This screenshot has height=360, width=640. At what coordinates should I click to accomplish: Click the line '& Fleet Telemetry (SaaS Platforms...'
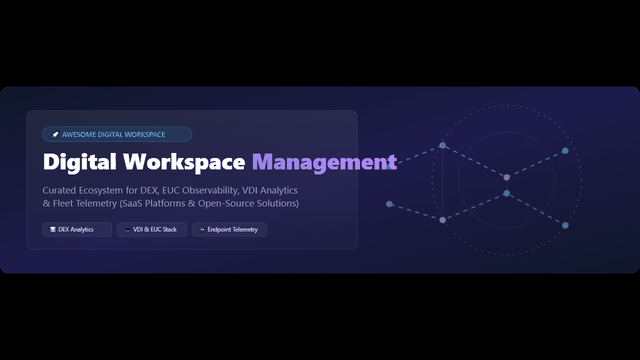171,203
